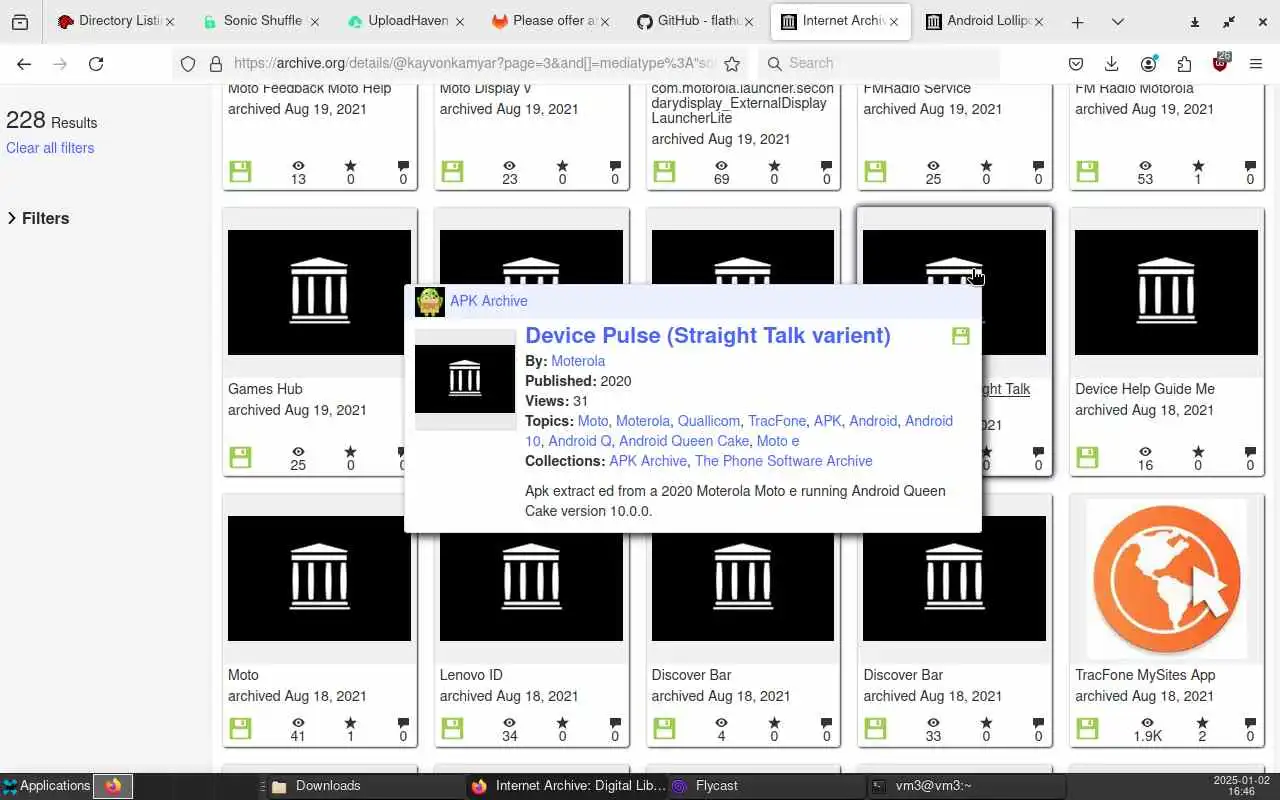The height and width of the screenshot is (800, 1280).
Task: Close the Internet Archive tab
Action: pyautogui.click(x=894, y=21)
